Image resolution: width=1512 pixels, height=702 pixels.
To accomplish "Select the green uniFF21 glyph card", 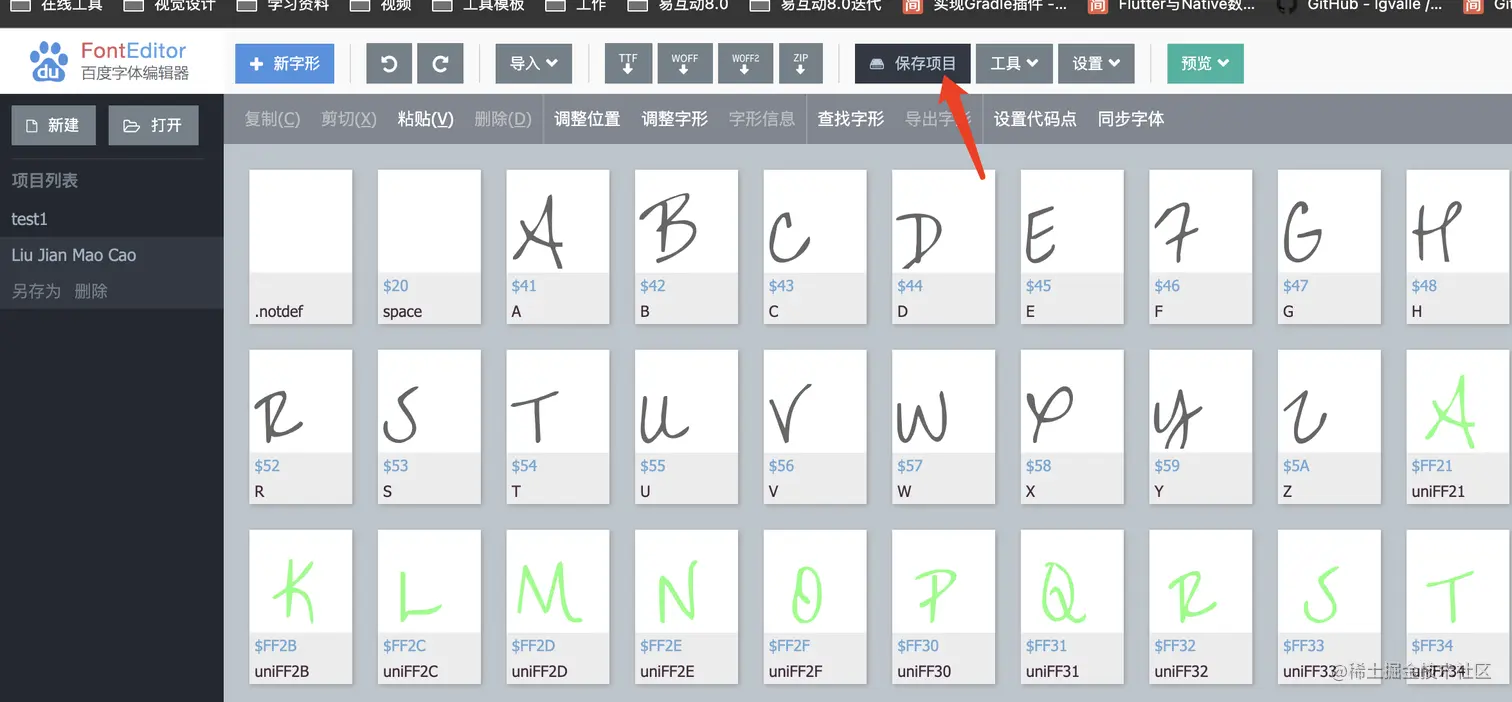I will [1459, 426].
